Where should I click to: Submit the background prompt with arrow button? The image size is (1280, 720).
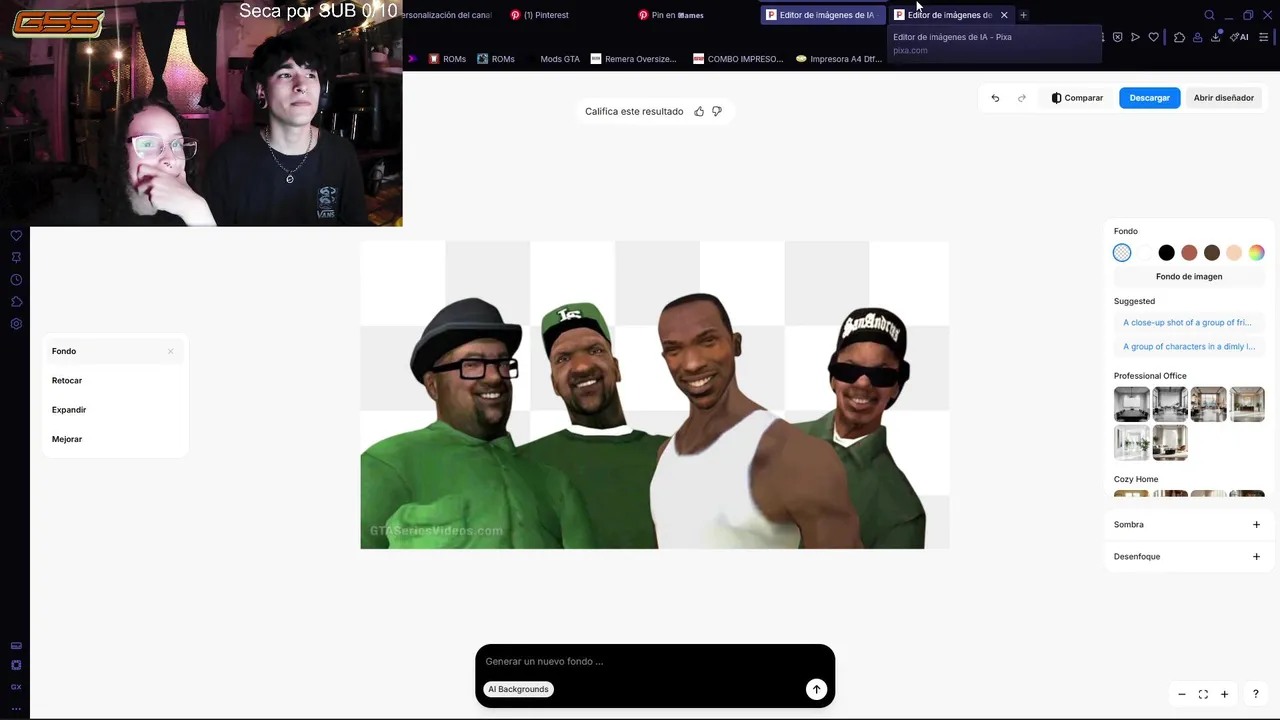[817, 689]
